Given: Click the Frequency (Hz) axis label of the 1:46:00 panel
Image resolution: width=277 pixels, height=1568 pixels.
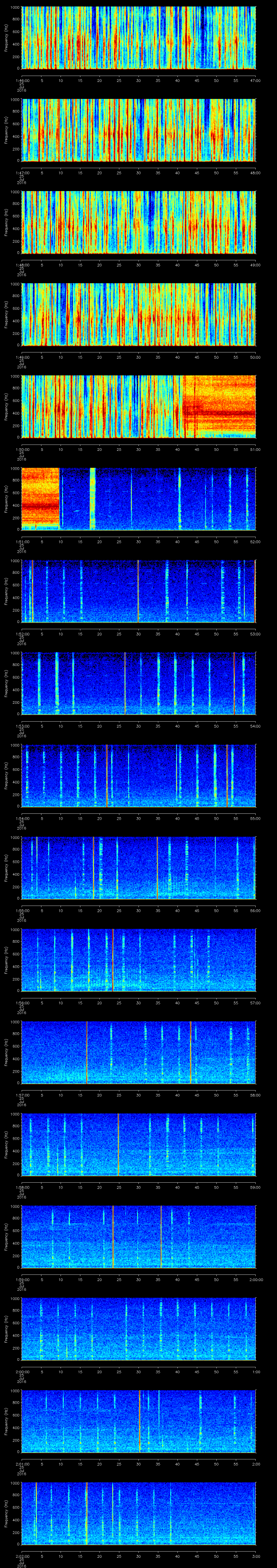Looking at the screenshot, I should [x=6, y=38].
